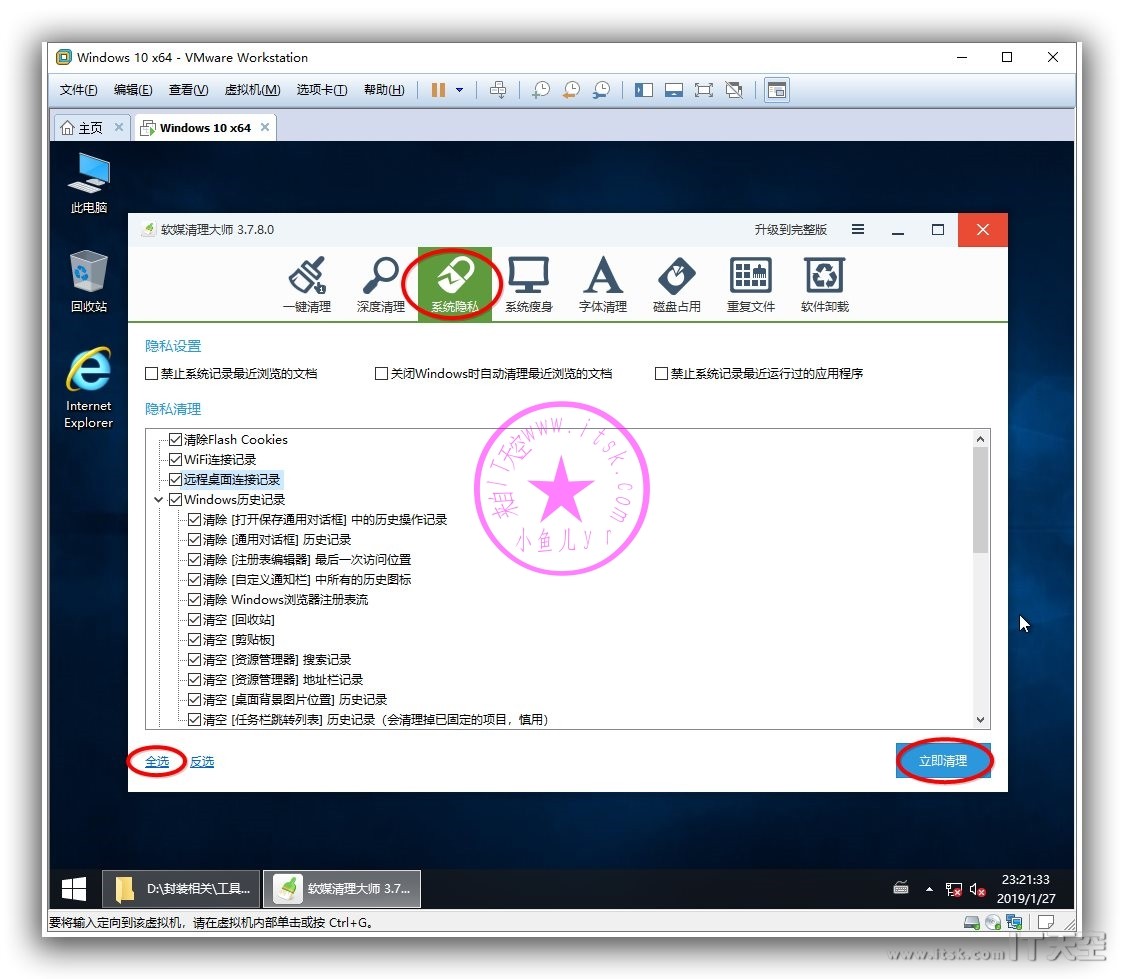1124x979 pixels.
Task: Uncheck 远程桌面连接记录
Action: [176, 479]
